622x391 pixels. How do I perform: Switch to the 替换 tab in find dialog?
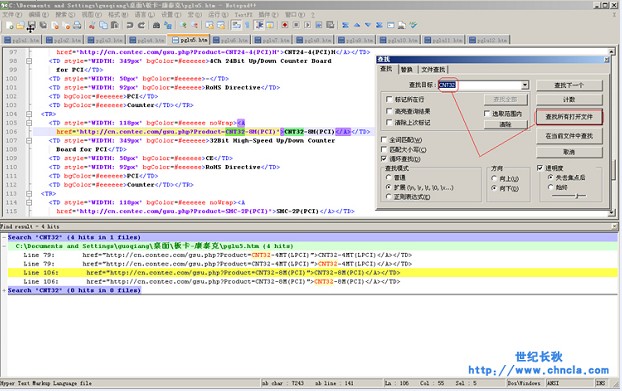[407, 69]
